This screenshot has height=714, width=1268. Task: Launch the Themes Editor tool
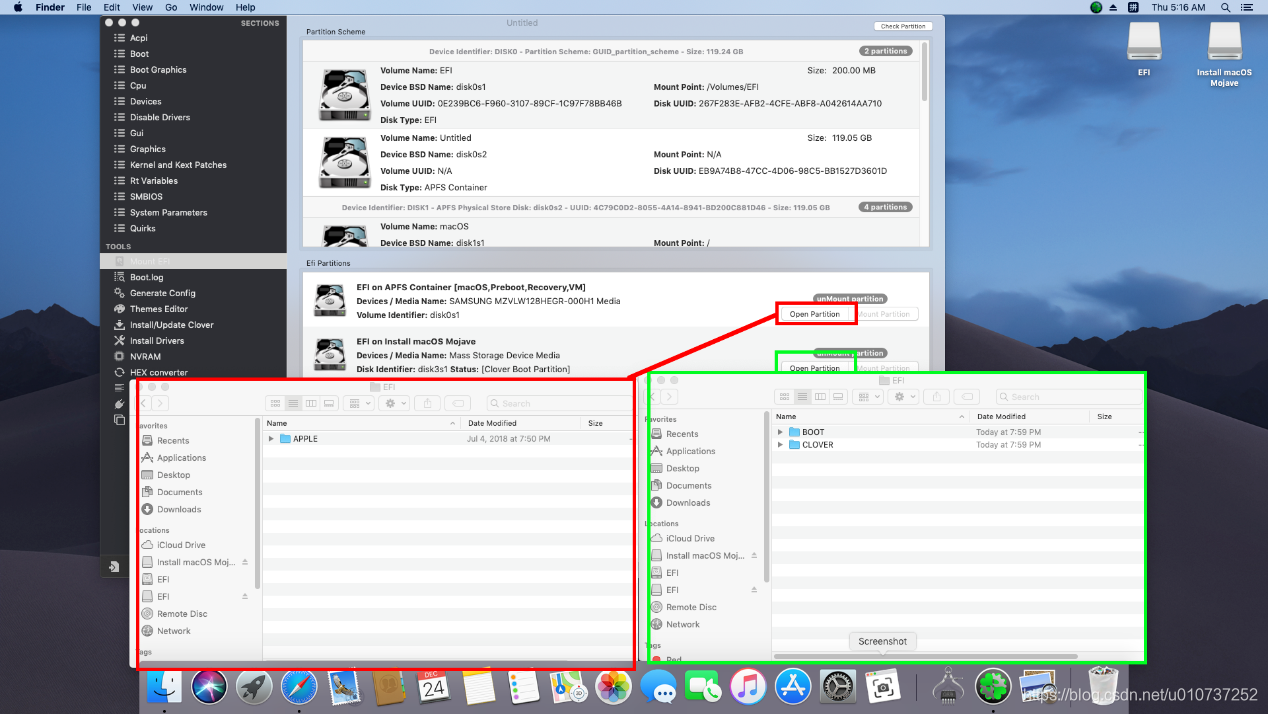click(x=158, y=309)
